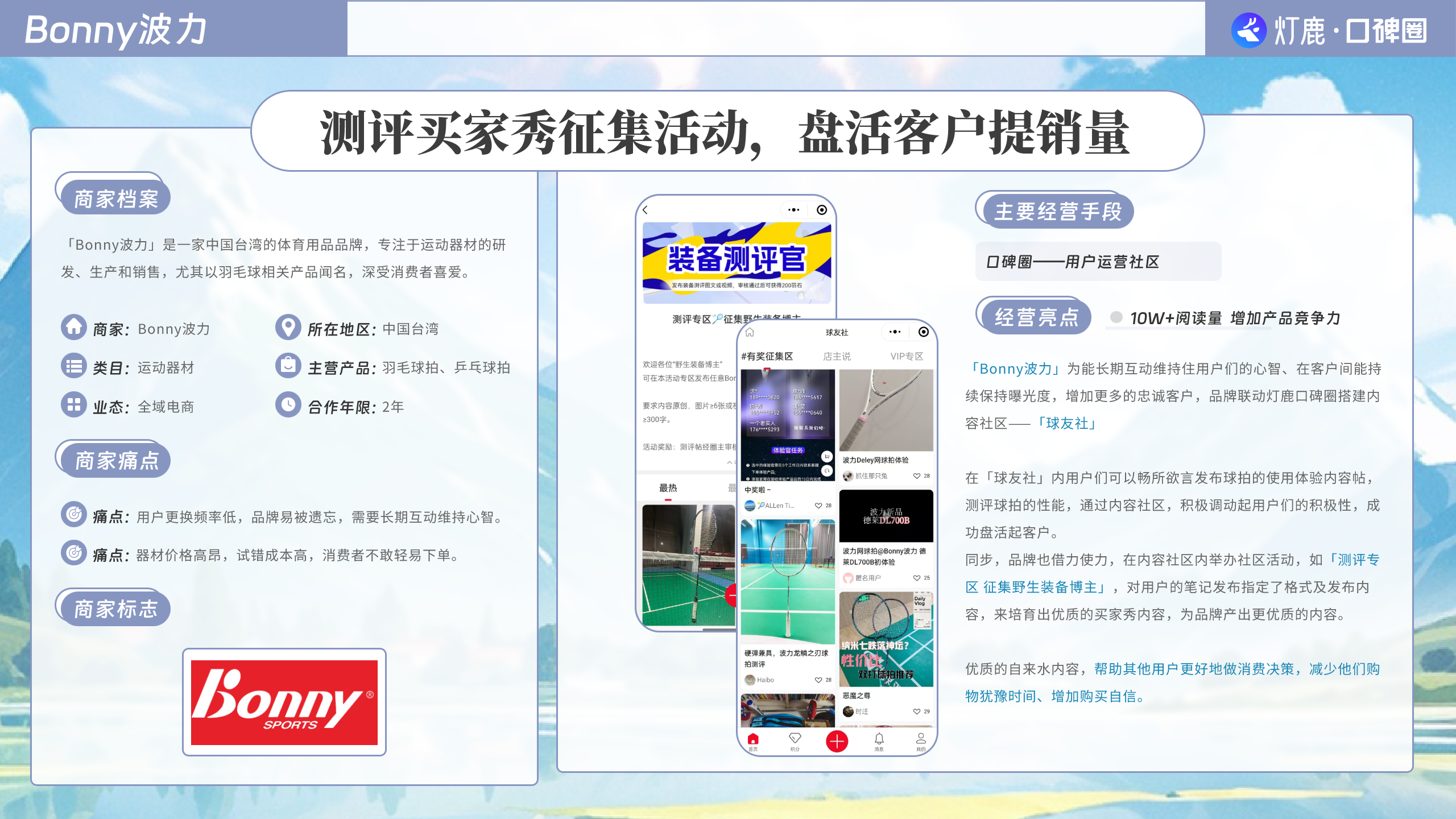Click the 口碑圈——用户运营社区 box

1098,262
